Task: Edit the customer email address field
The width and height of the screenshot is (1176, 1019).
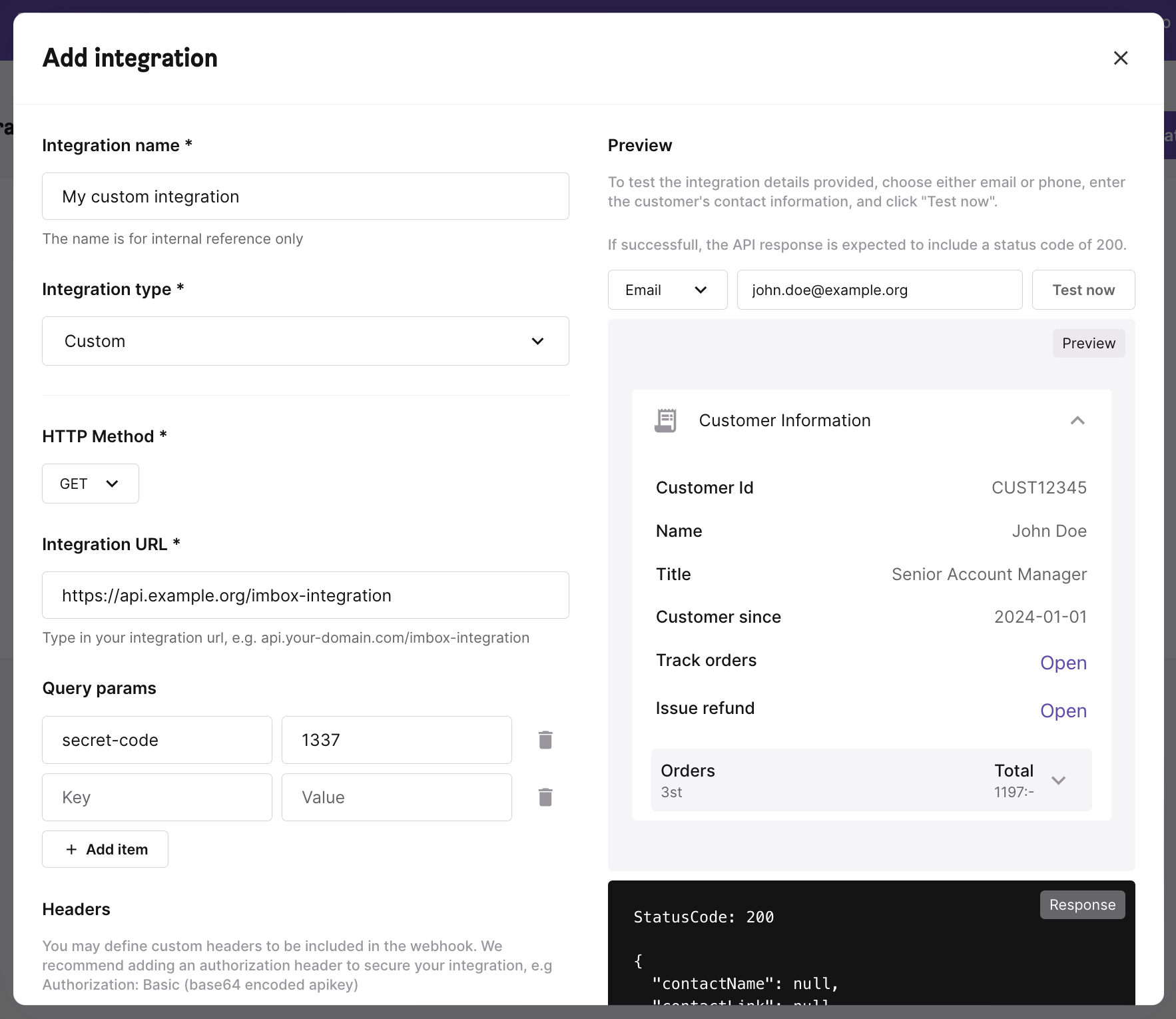Action: tap(880, 289)
